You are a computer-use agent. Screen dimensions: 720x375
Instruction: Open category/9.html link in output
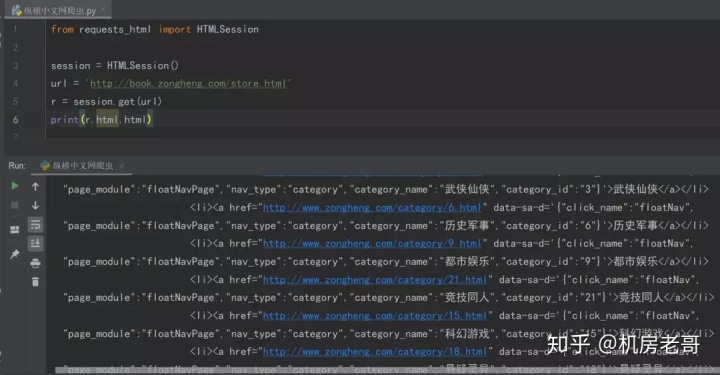tap(372, 244)
